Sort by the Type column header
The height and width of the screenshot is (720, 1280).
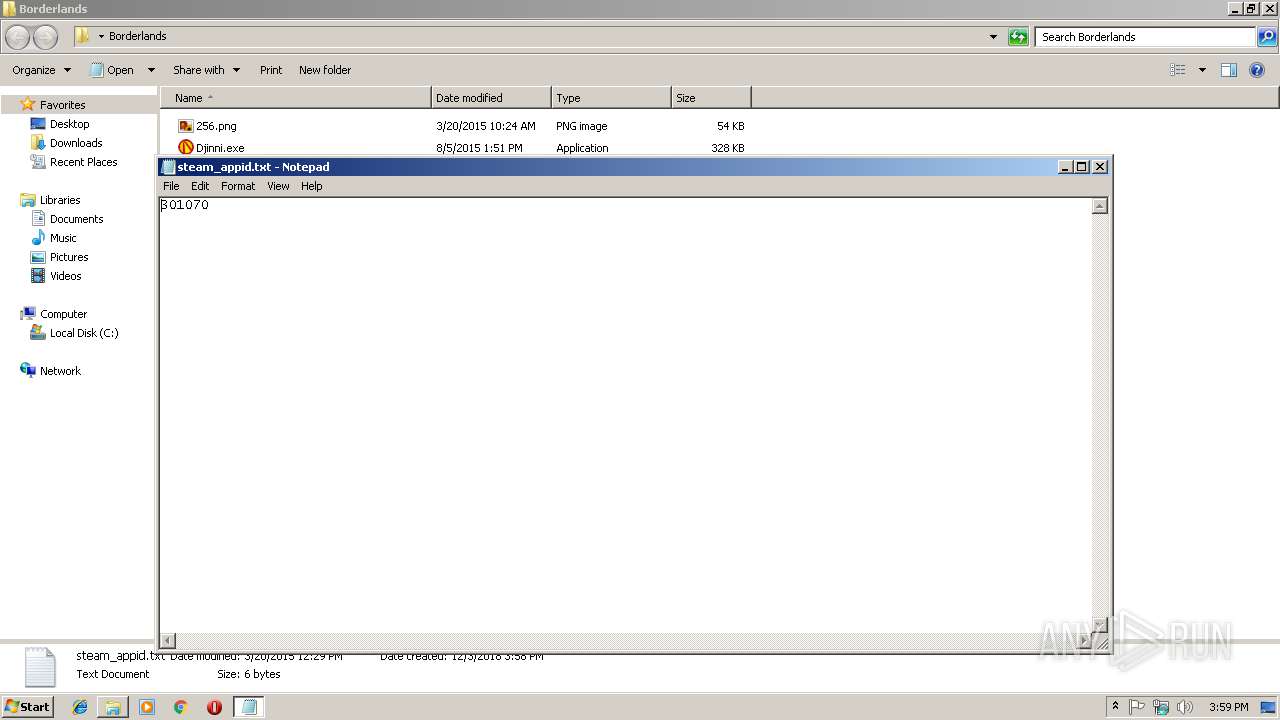pos(611,98)
